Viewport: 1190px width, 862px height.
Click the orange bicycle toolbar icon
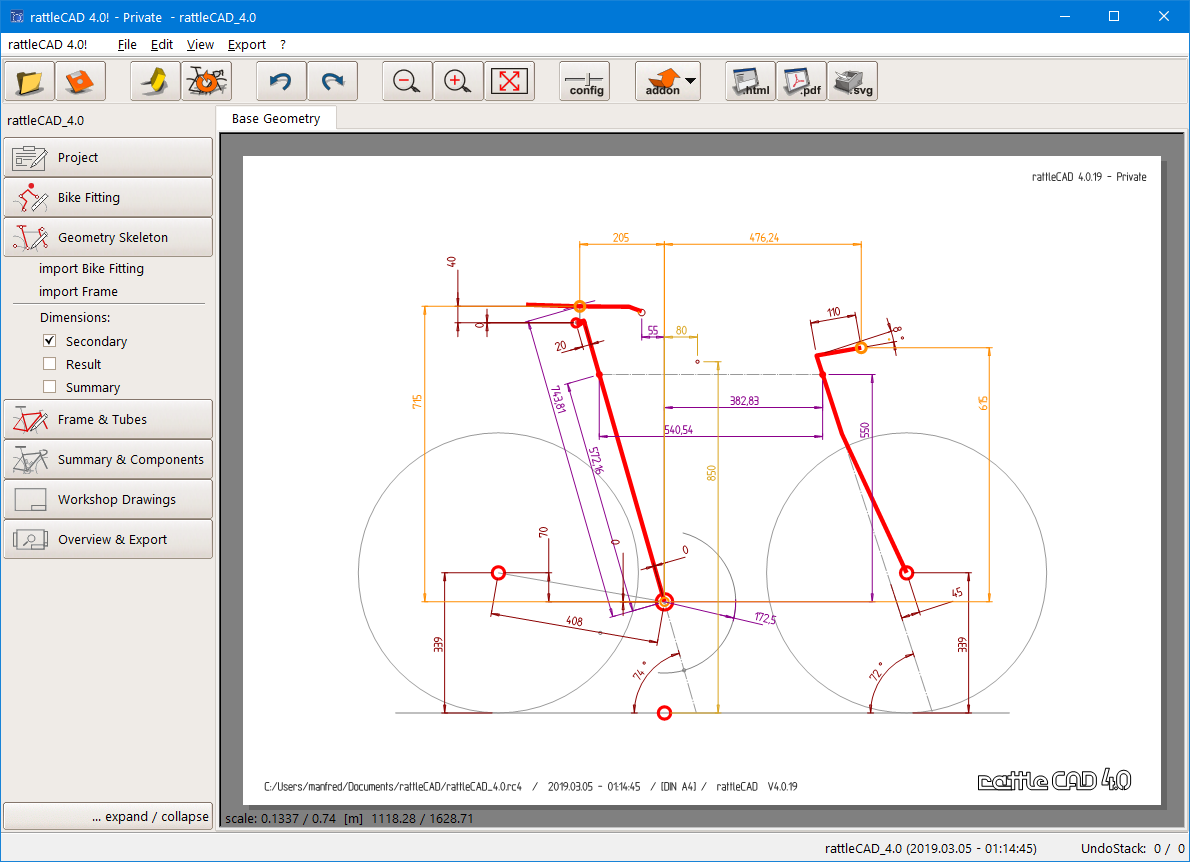pos(206,81)
